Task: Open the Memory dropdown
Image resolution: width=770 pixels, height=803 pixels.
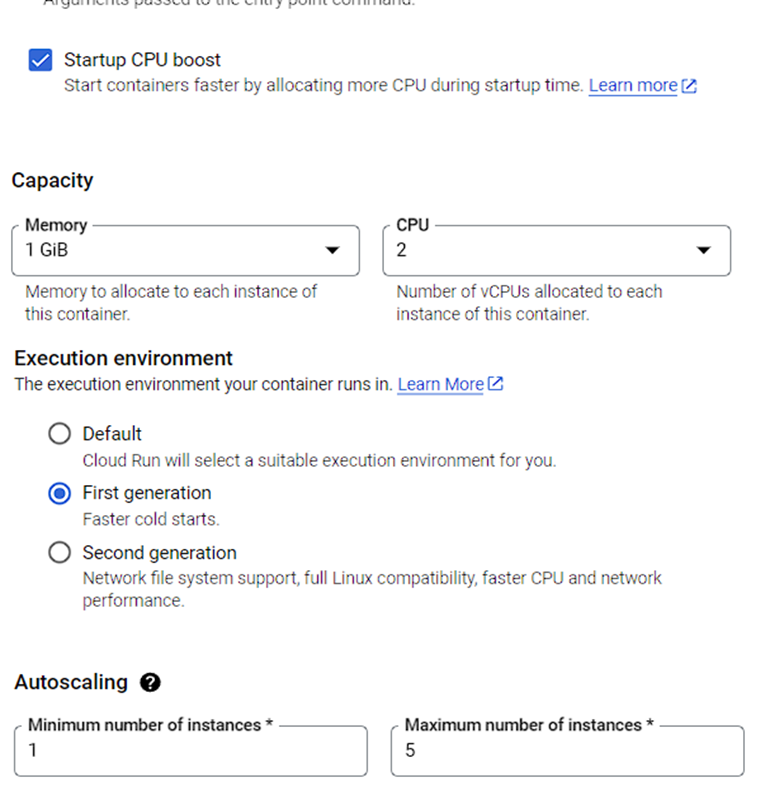Action: pyautogui.click(x=185, y=250)
